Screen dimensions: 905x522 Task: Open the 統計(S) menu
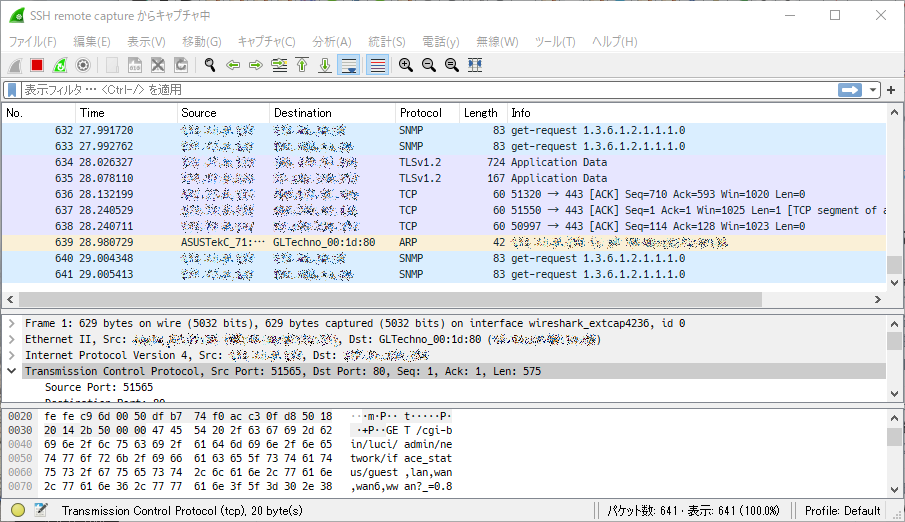(x=387, y=42)
